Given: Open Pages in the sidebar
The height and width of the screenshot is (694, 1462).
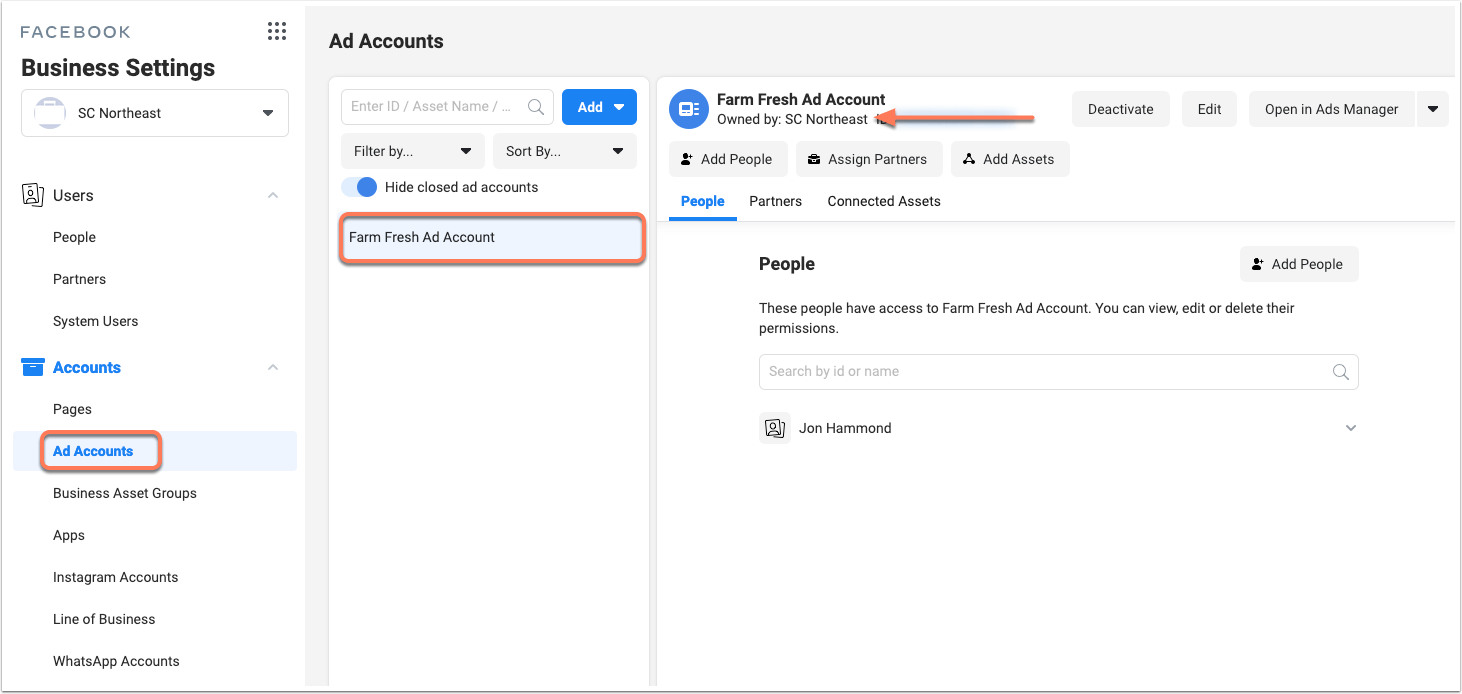Looking at the screenshot, I should 72,409.
